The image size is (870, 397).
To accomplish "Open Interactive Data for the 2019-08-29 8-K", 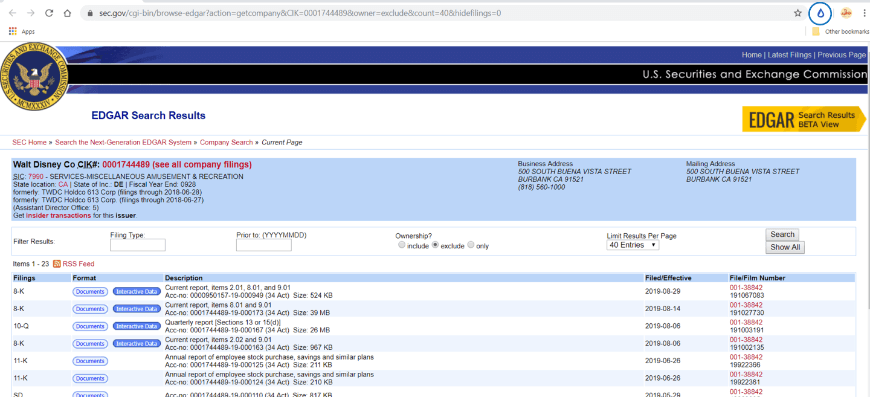I will click(x=136, y=292).
